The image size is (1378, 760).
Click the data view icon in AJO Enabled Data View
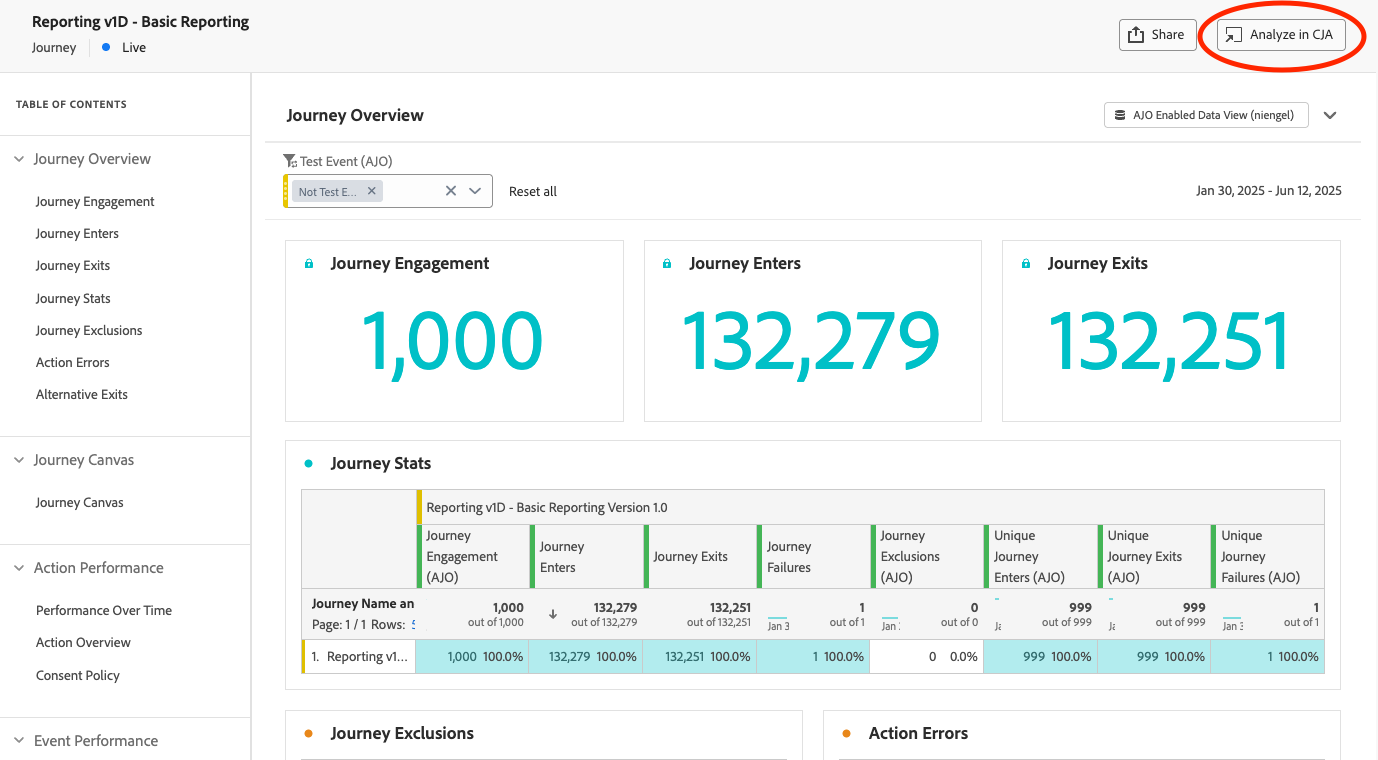coord(1118,114)
